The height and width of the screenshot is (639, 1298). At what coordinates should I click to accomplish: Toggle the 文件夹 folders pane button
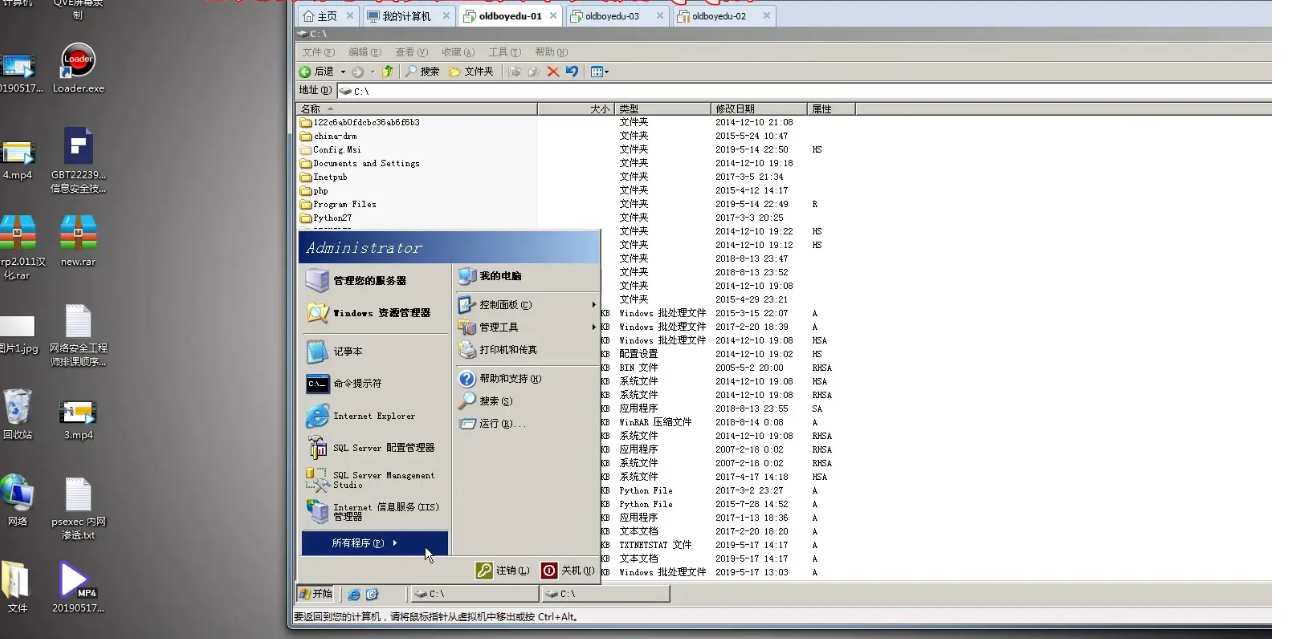[471, 72]
